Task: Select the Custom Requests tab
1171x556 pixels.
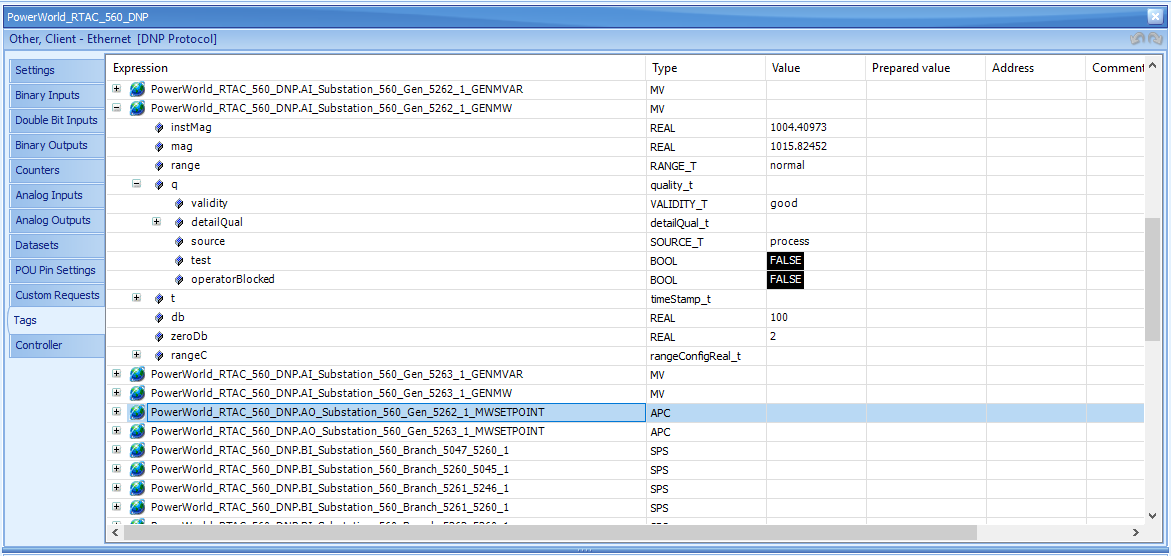Action: (x=57, y=295)
